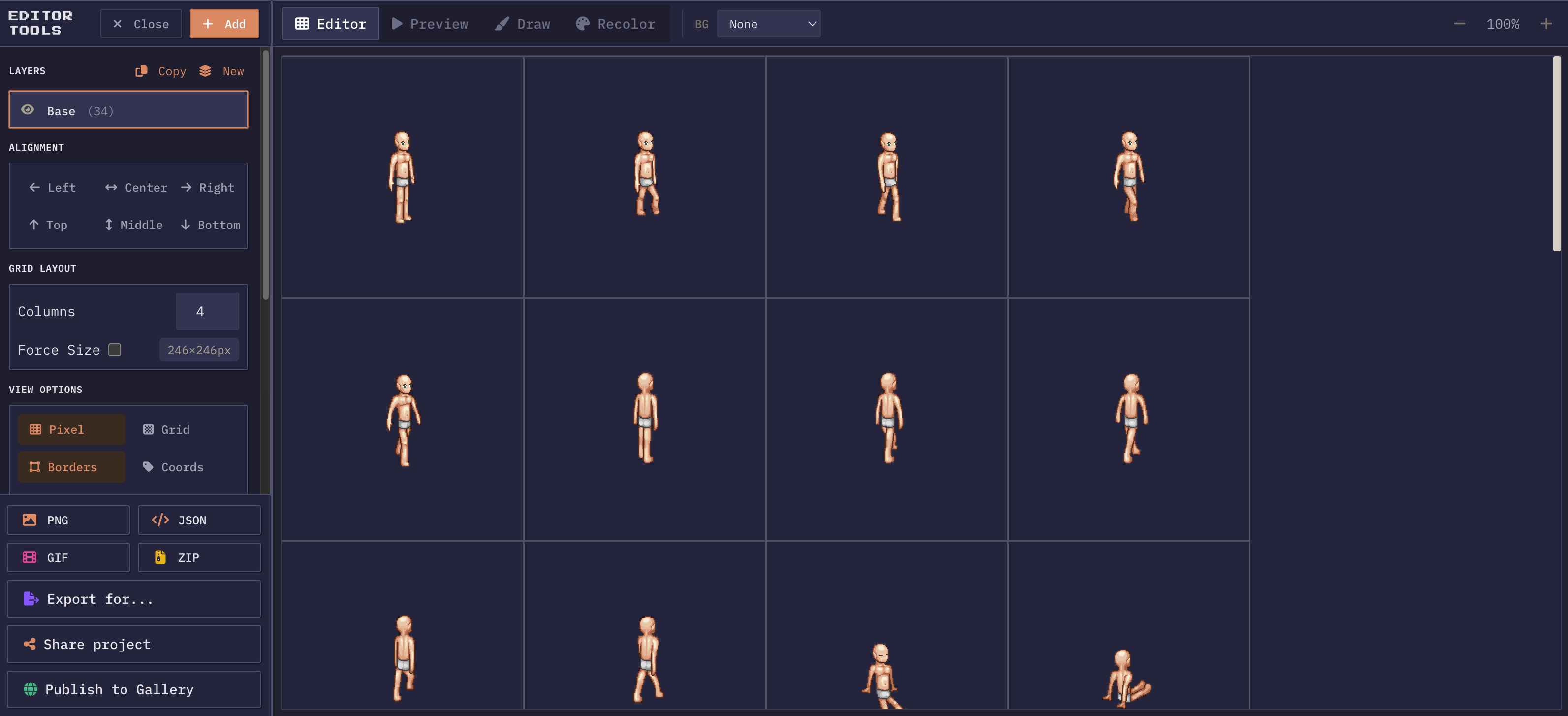Align sprites to Top

pyautogui.click(x=48, y=225)
